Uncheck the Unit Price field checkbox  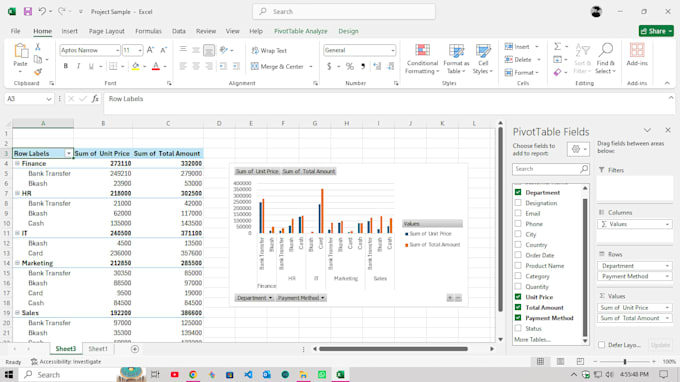(x=518, y=297)
